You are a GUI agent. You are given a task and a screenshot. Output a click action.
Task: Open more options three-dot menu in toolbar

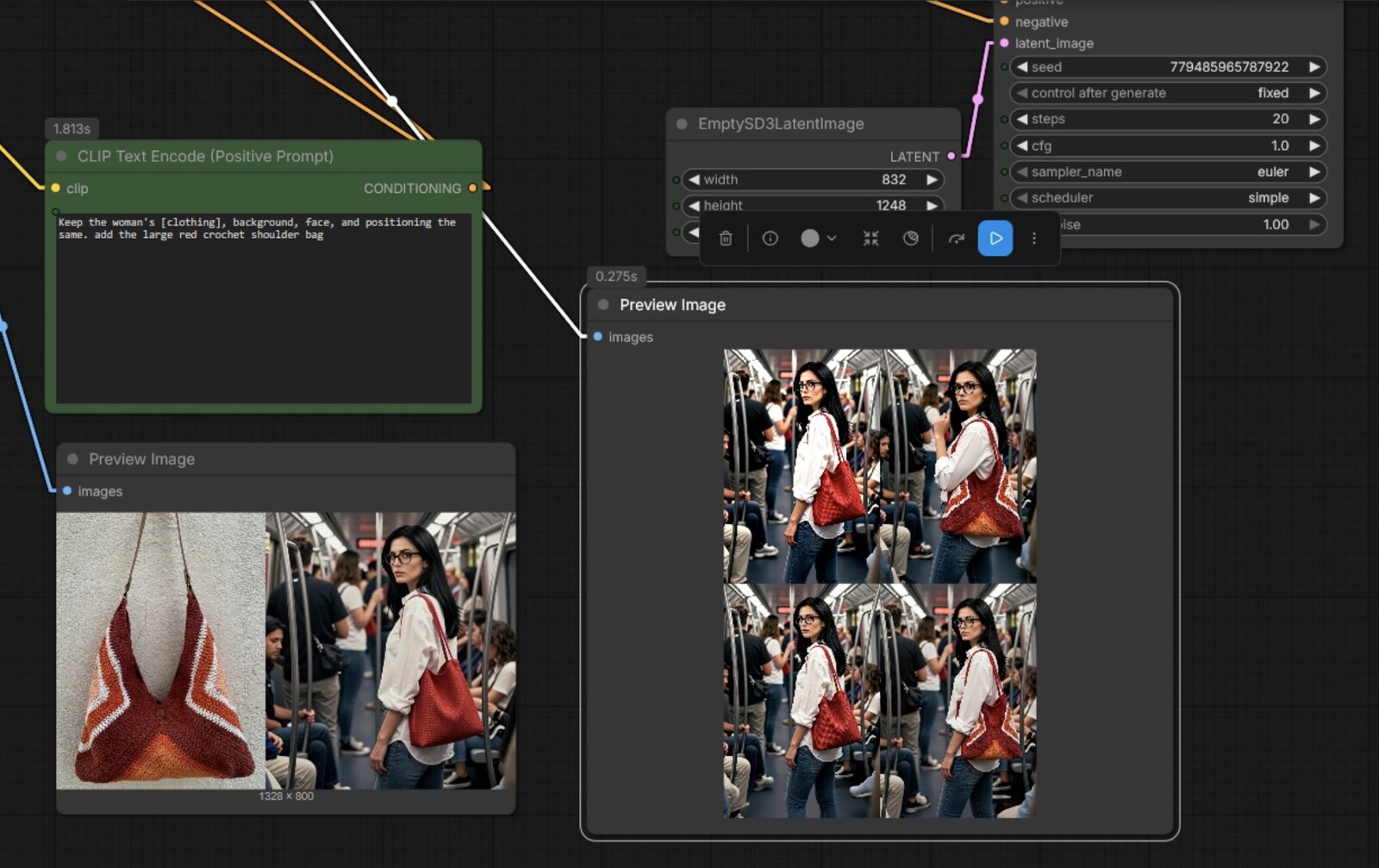click(x=1034, y=239)
